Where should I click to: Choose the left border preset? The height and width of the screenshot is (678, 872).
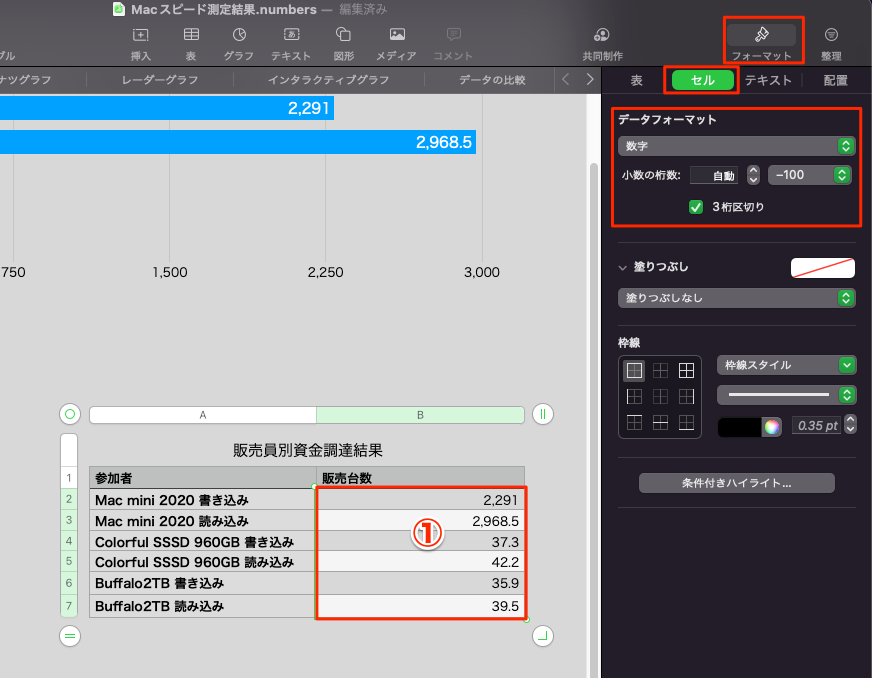point(634,397)
